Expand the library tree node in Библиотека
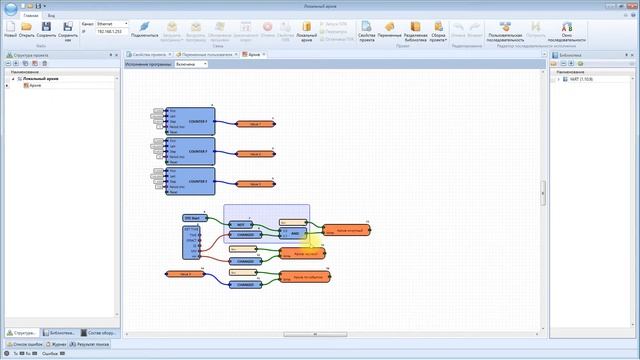 pyautogui.click(x=558, y=79)
